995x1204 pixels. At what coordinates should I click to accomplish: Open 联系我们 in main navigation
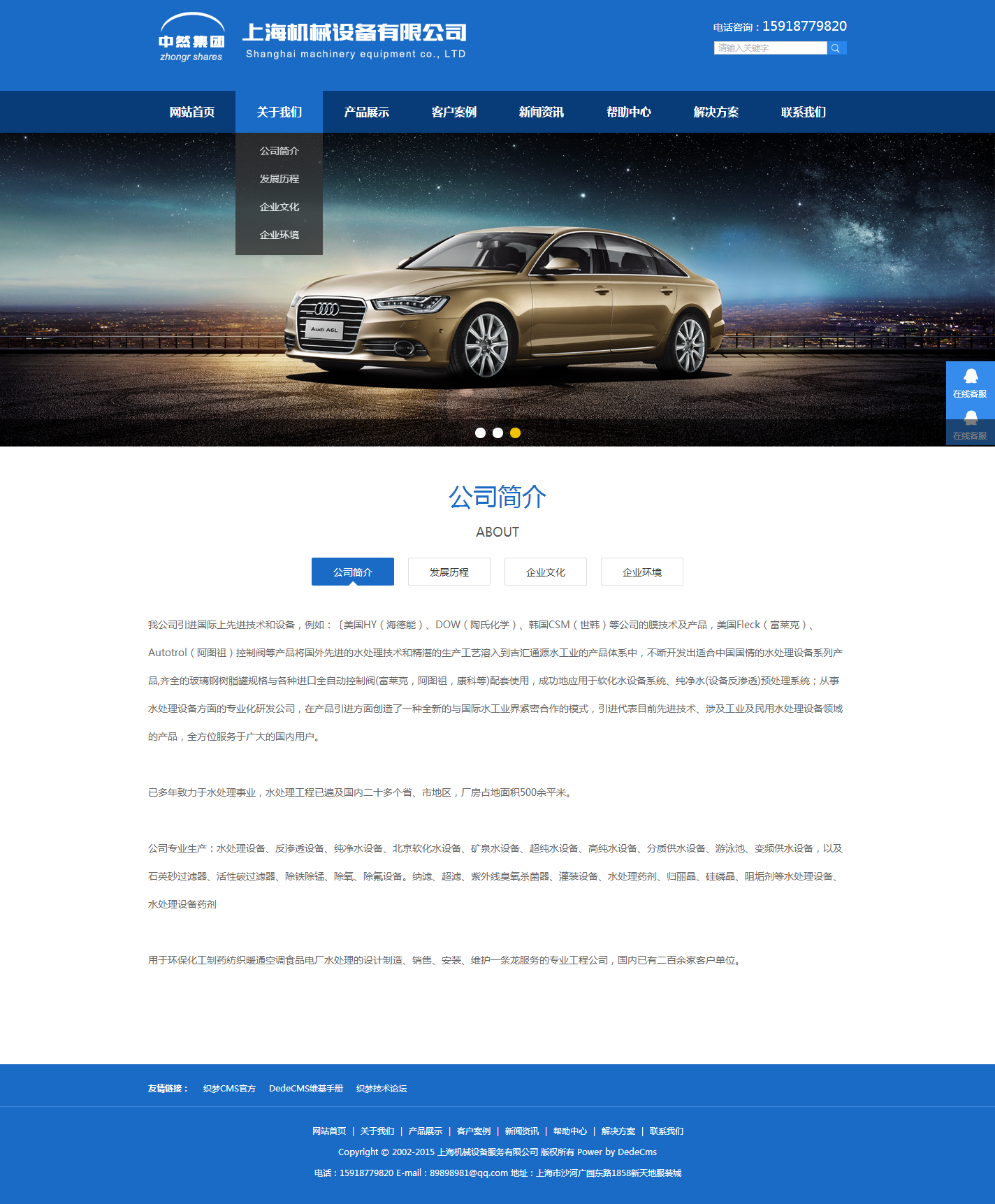804,112
